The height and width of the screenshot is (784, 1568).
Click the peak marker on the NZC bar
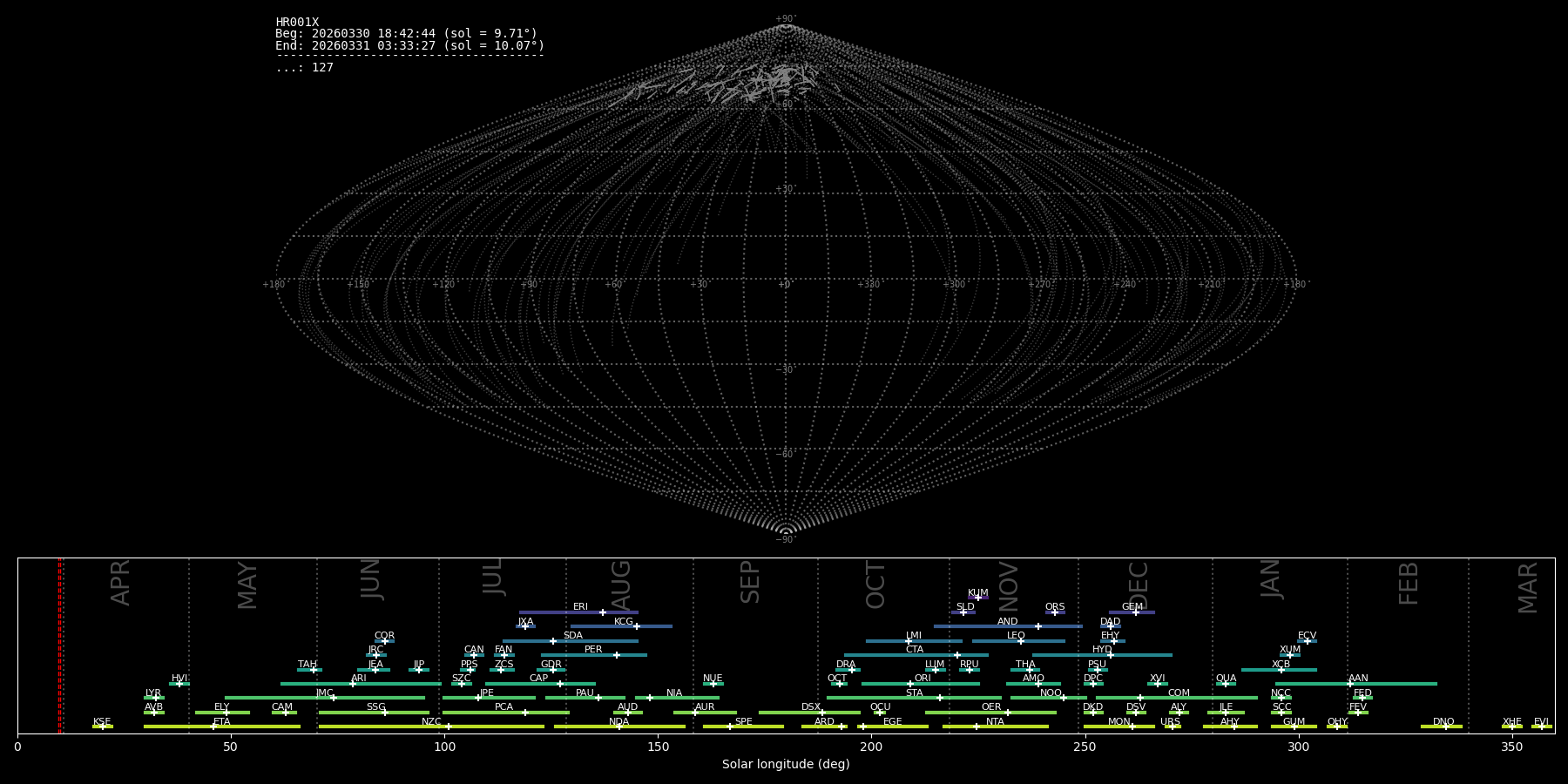449,727
